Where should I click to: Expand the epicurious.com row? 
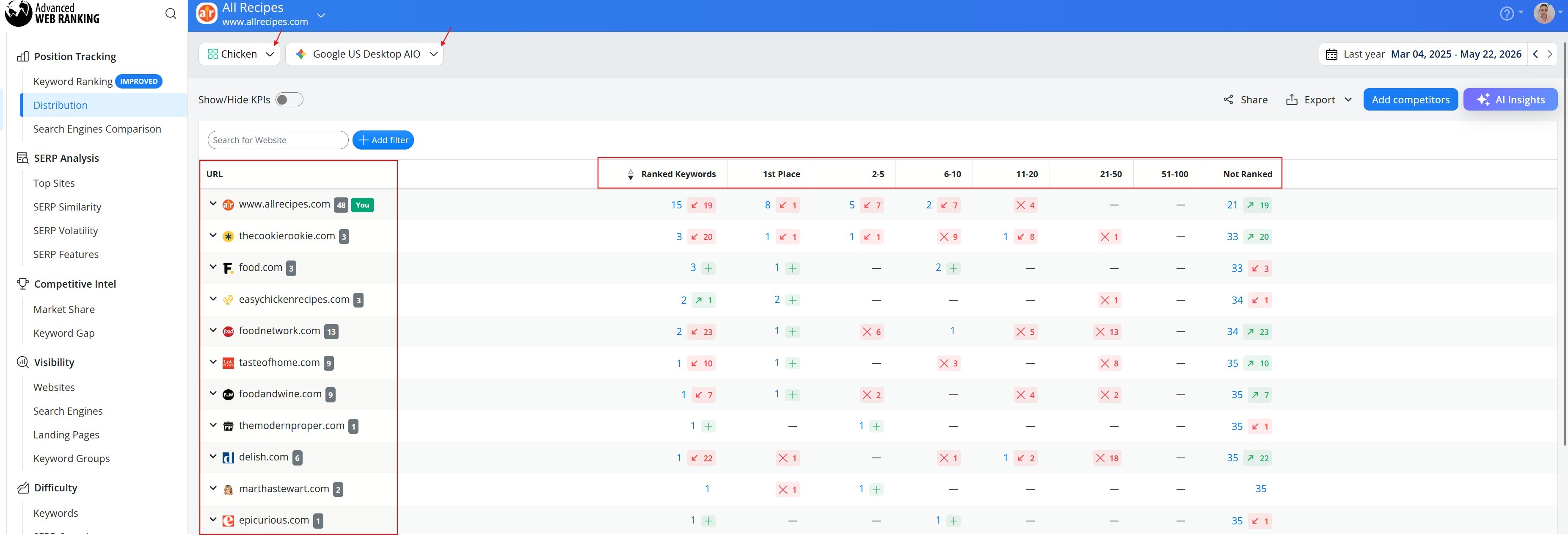click(x=213, y=520)
